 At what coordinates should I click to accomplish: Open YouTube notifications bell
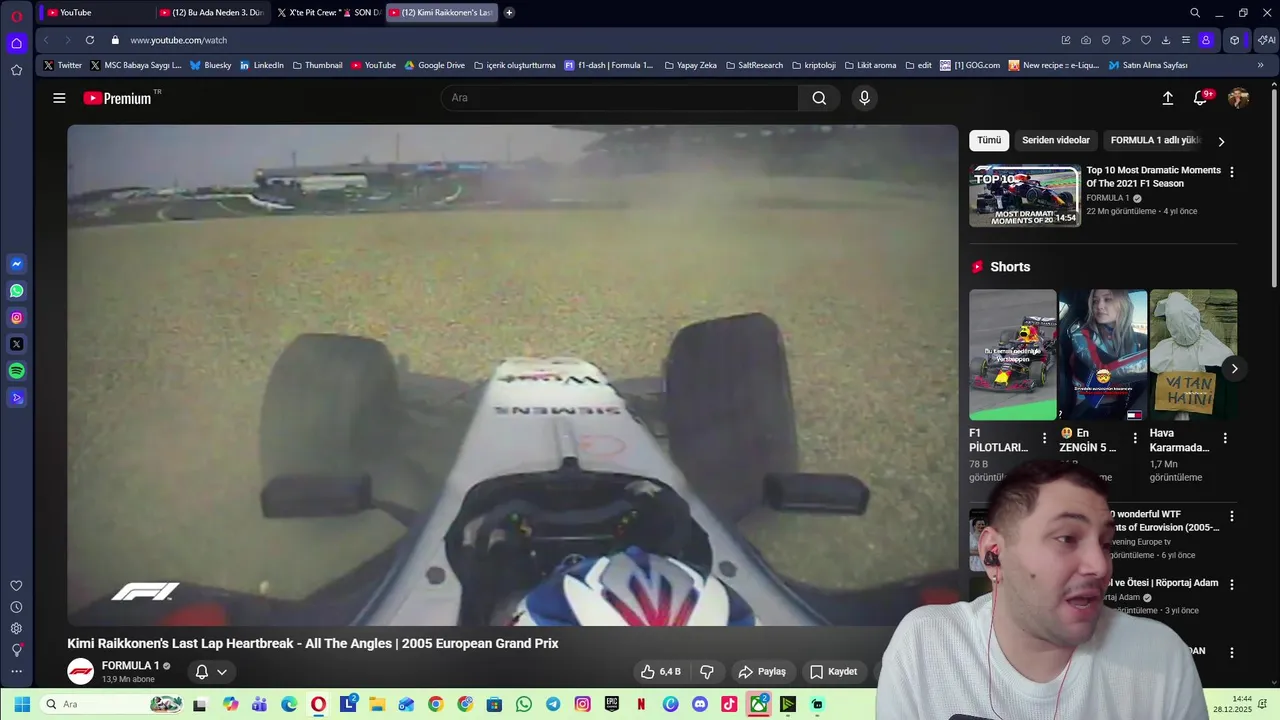point(1201,98)
